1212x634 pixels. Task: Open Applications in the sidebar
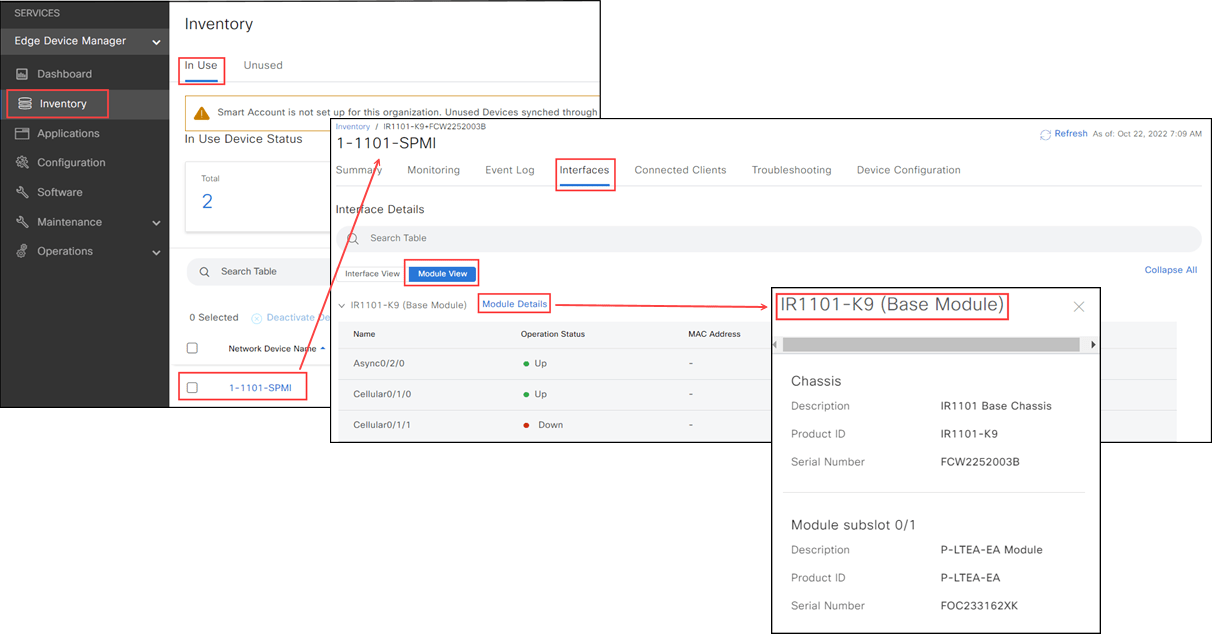click(x=68, y=134)
